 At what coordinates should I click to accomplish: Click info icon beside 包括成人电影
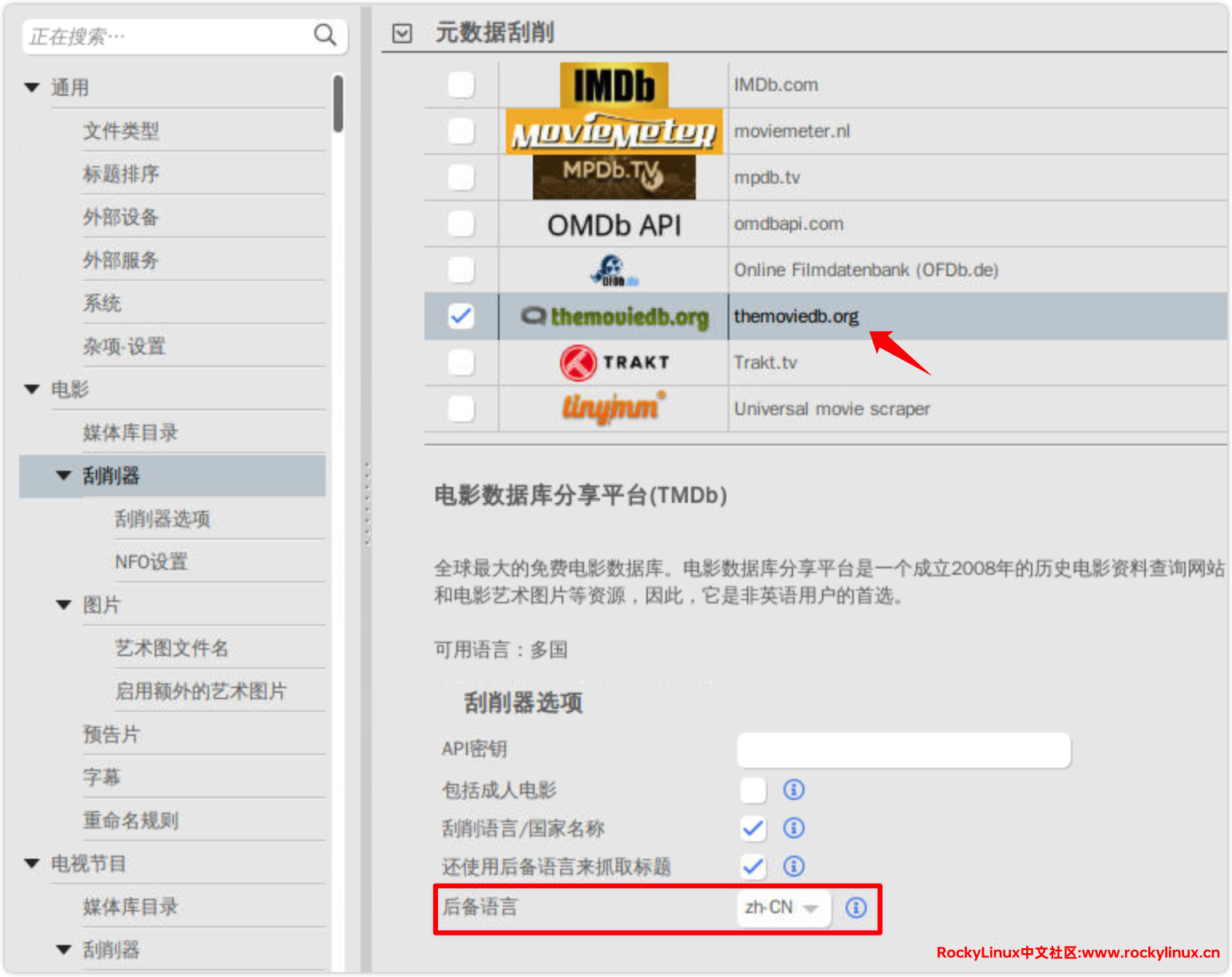[793, 789]
